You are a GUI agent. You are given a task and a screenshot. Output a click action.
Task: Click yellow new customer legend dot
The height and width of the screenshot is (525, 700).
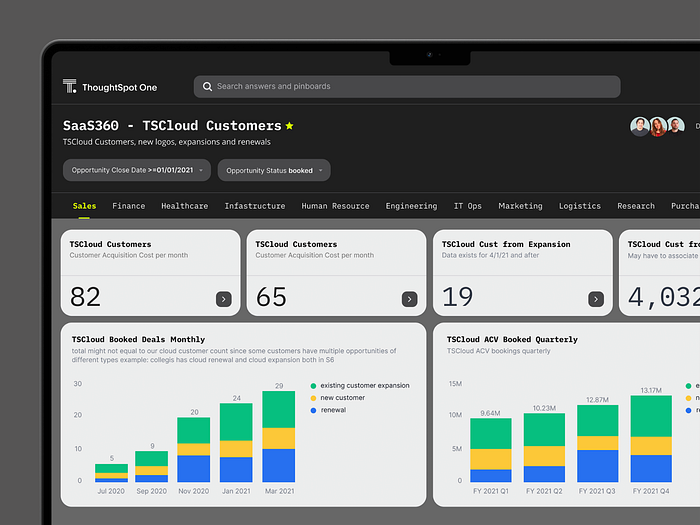tap(313, 398)
